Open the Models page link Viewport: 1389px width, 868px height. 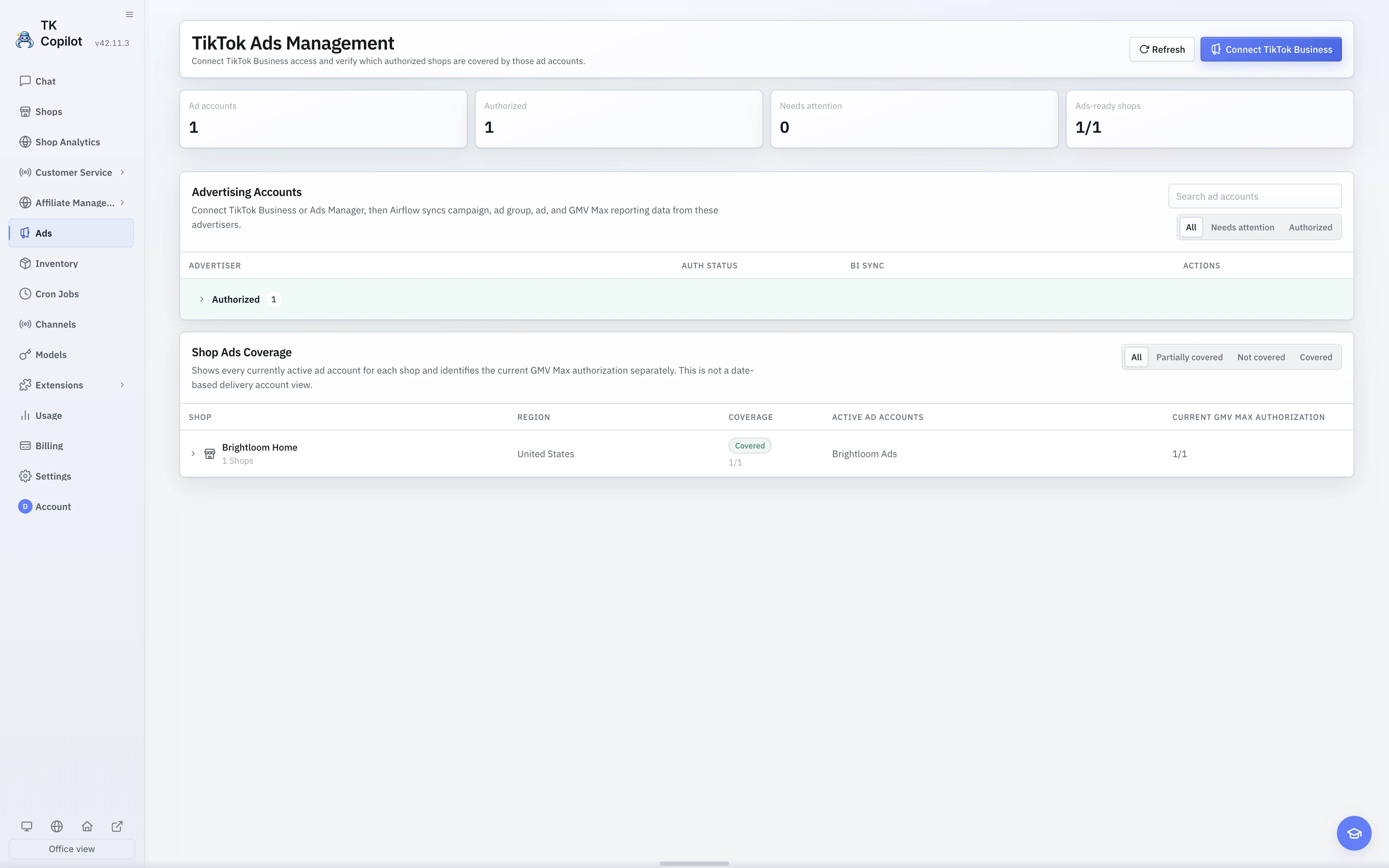click(71, 355)
